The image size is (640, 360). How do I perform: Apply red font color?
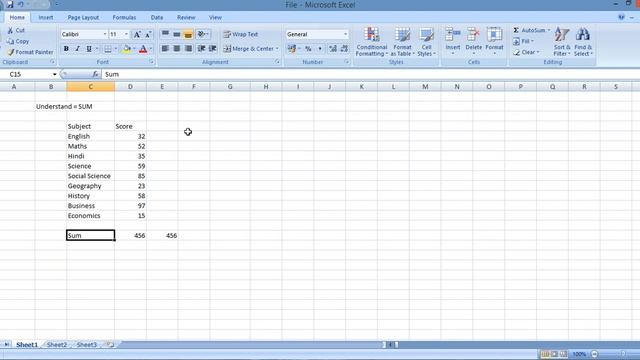[x=143, y=49]
